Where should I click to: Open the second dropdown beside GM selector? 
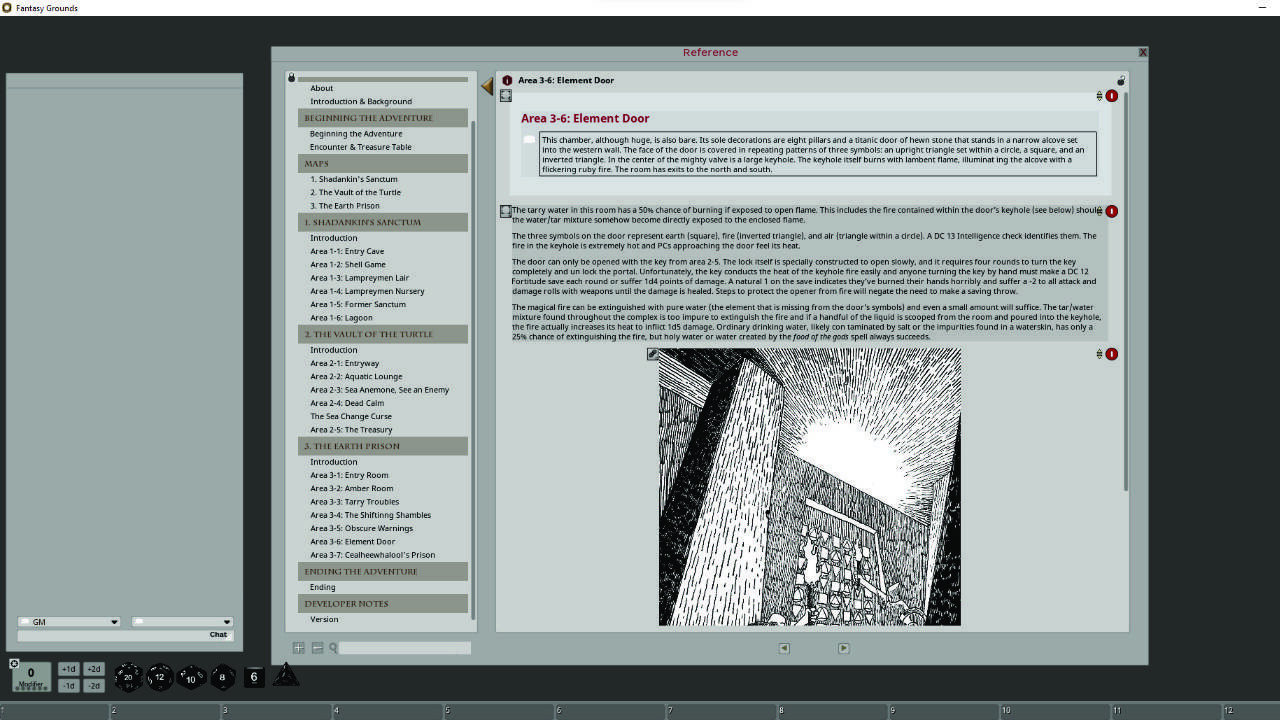coord(182,621)
